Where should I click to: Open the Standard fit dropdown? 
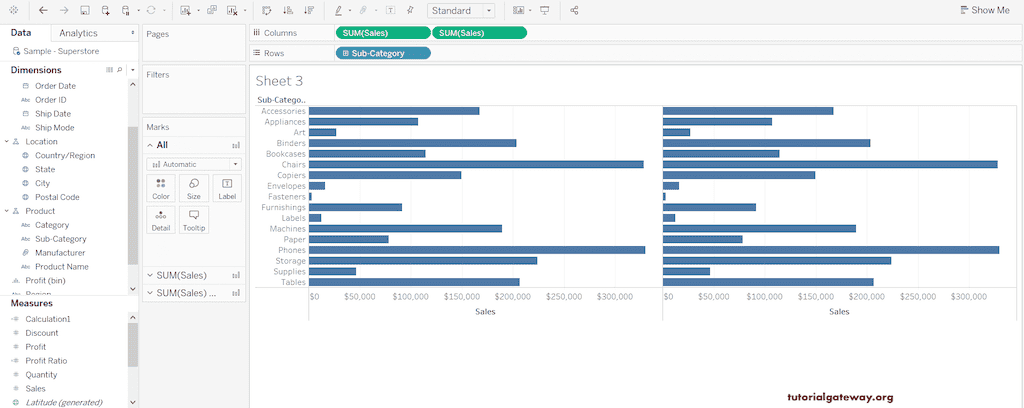[461, 10]
